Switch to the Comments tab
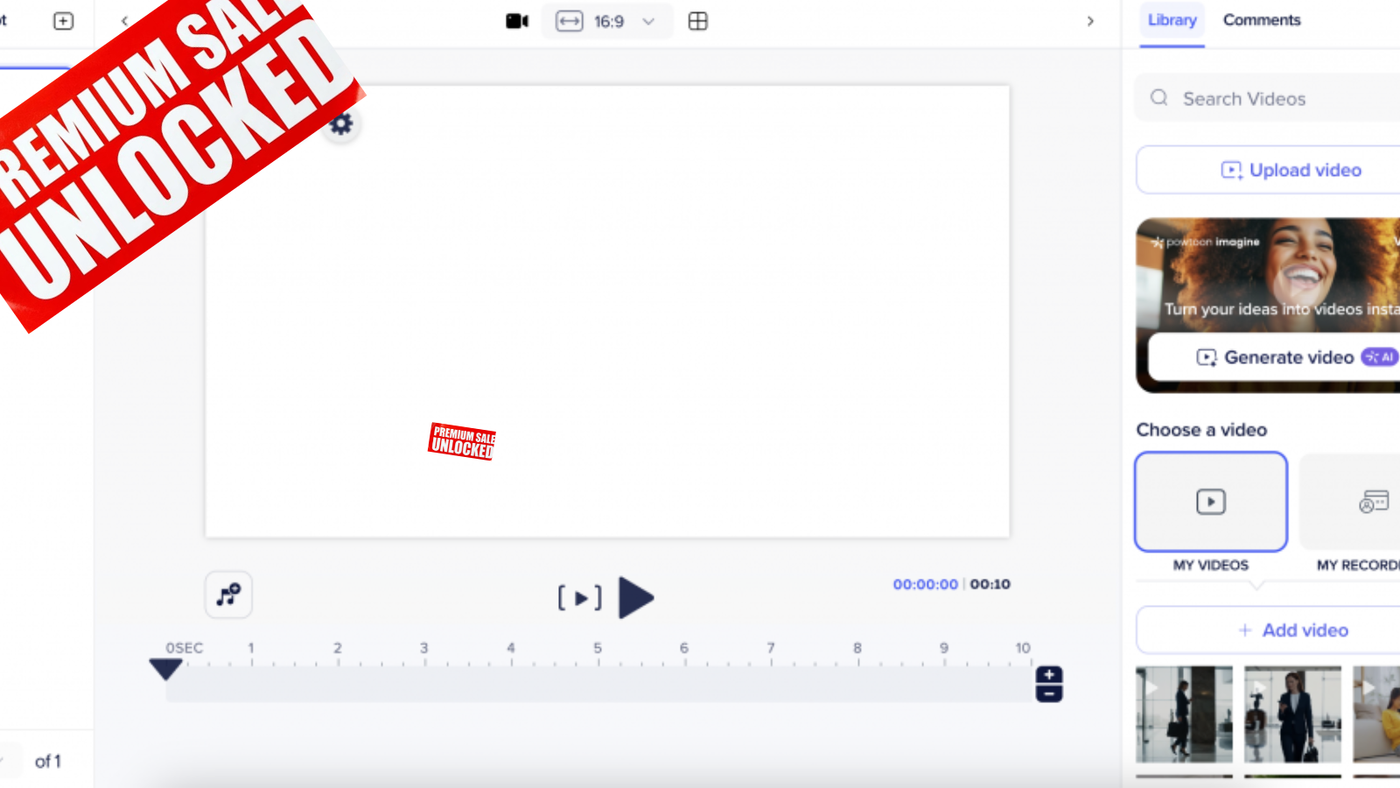 (x=1261, y=20)
